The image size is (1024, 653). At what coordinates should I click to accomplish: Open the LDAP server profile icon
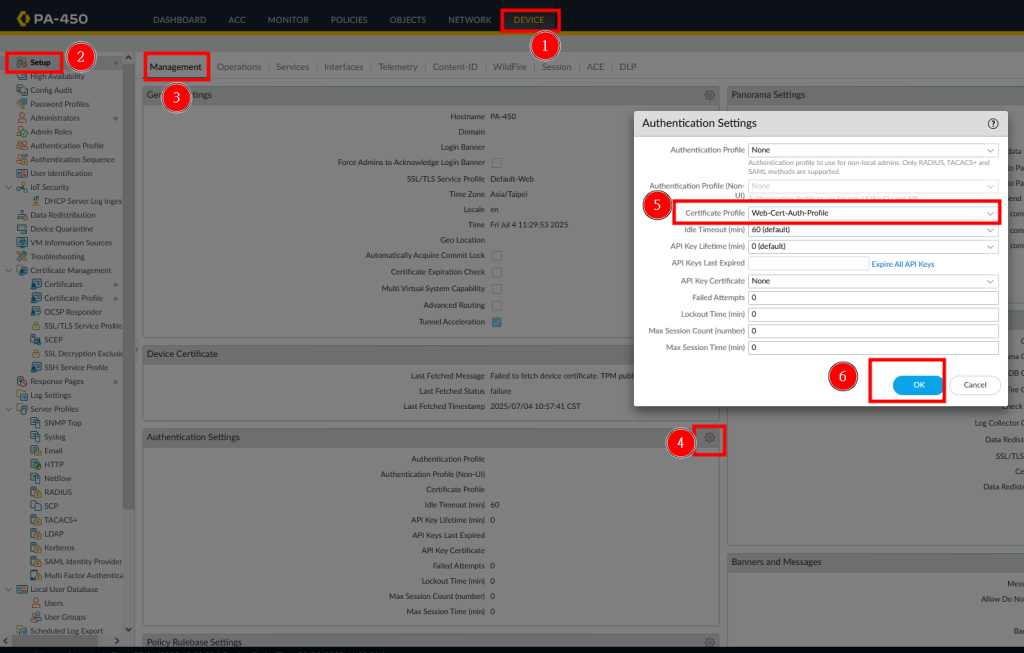pyautogui.click(x=36, y=534)
